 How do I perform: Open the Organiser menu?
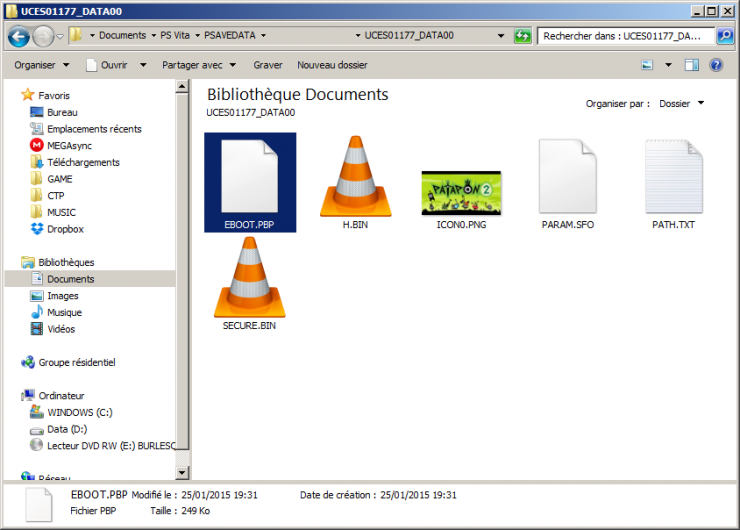pos(42,65)
